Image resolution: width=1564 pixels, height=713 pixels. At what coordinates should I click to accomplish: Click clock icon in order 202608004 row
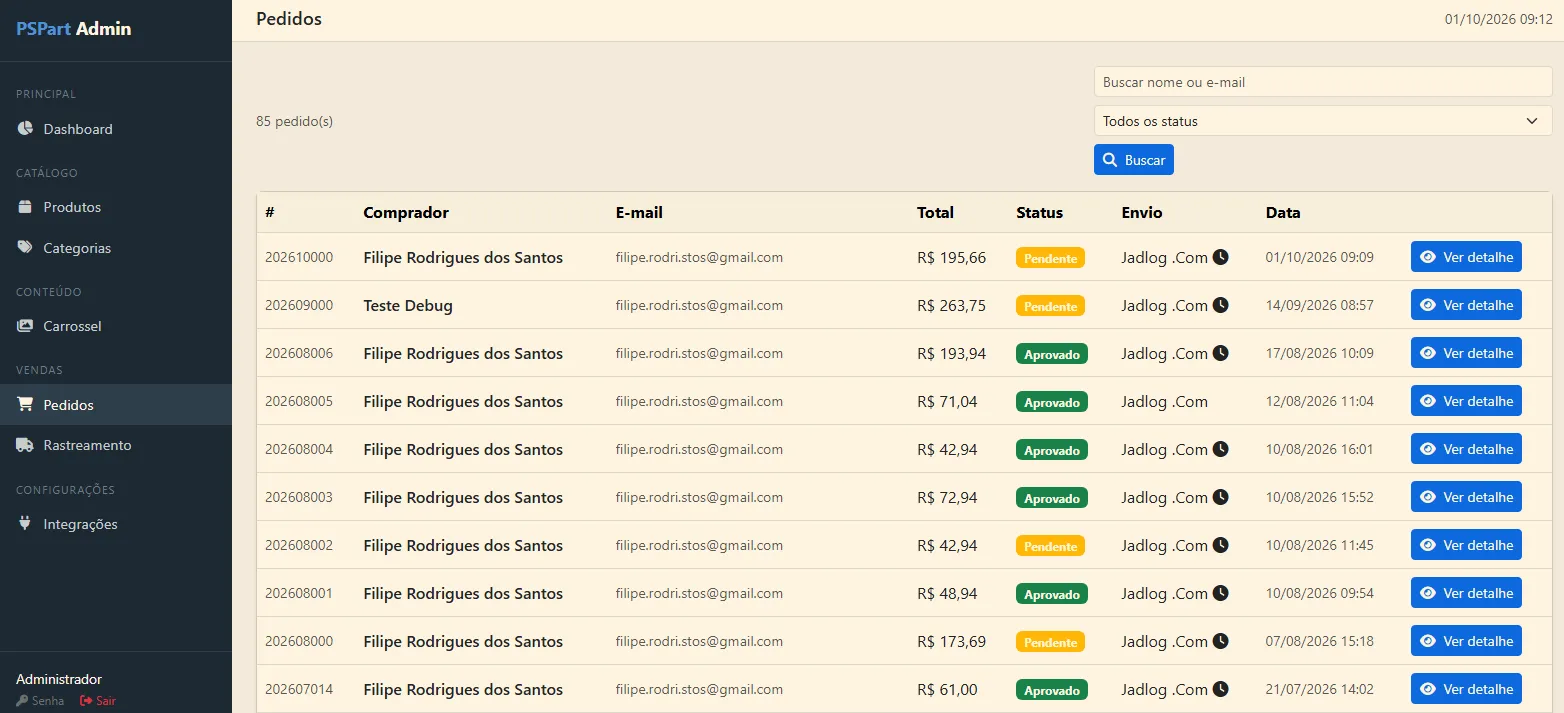[1220, 449]
